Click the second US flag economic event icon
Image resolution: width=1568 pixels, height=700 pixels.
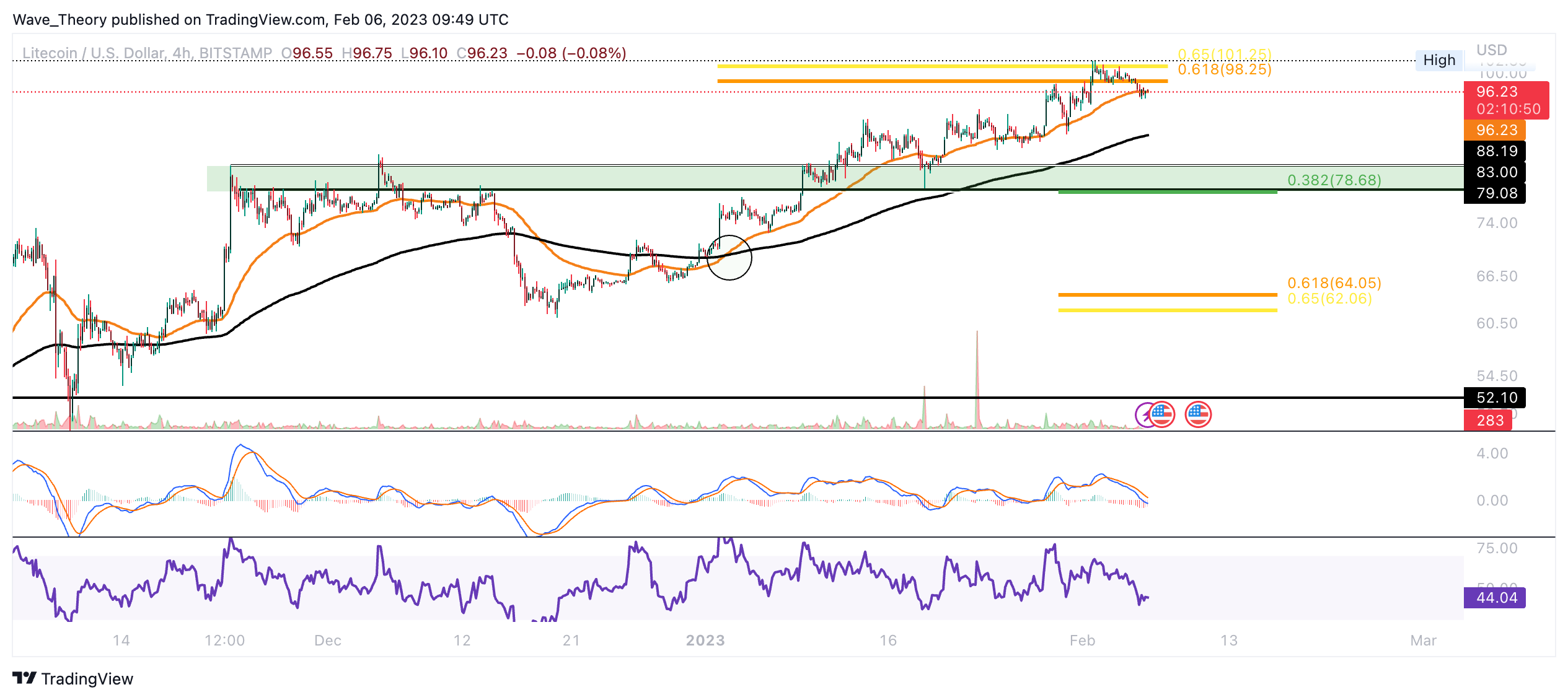tap(1197, 414)
